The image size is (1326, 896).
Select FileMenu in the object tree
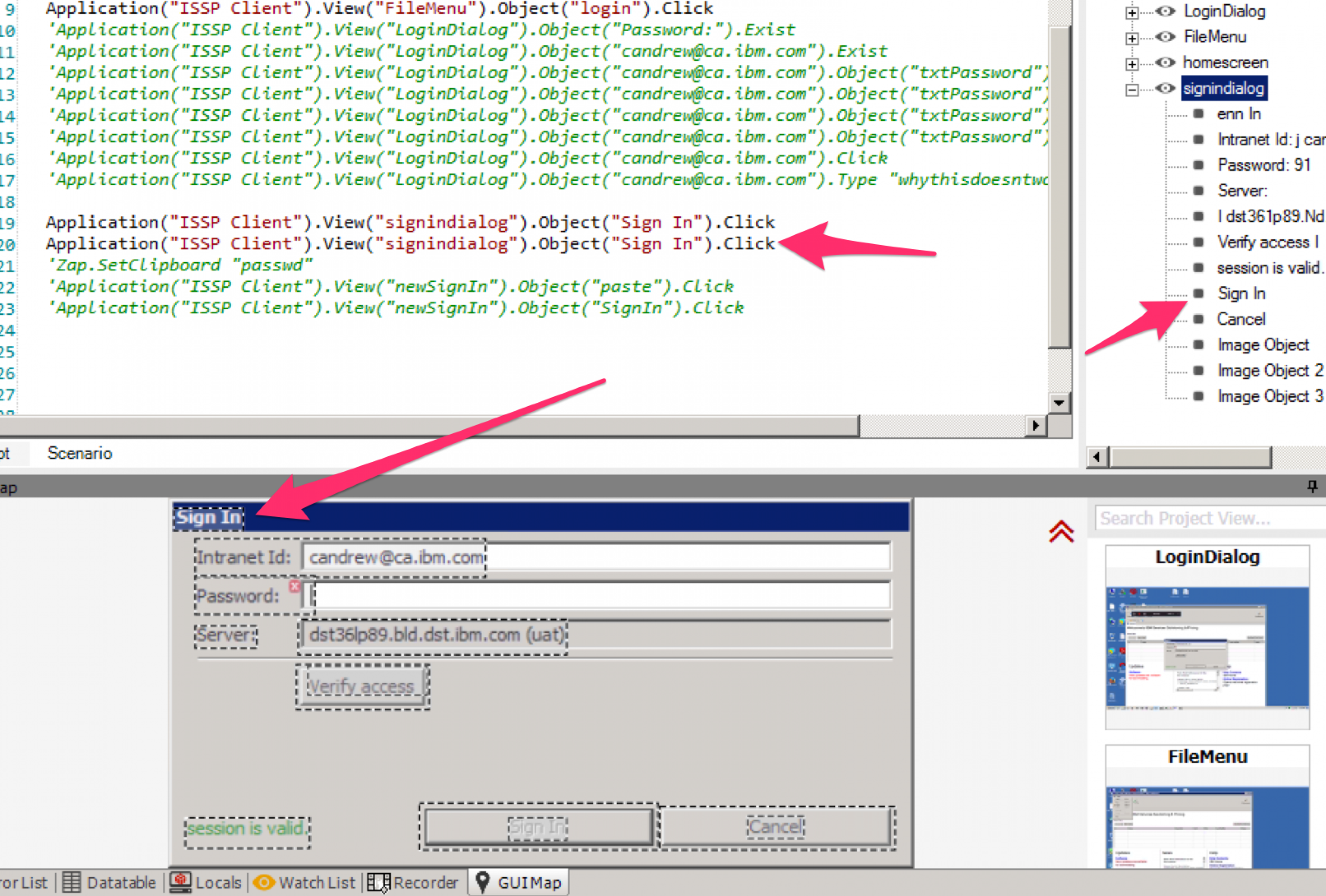pyautogui.click(x=1215, y=37)
